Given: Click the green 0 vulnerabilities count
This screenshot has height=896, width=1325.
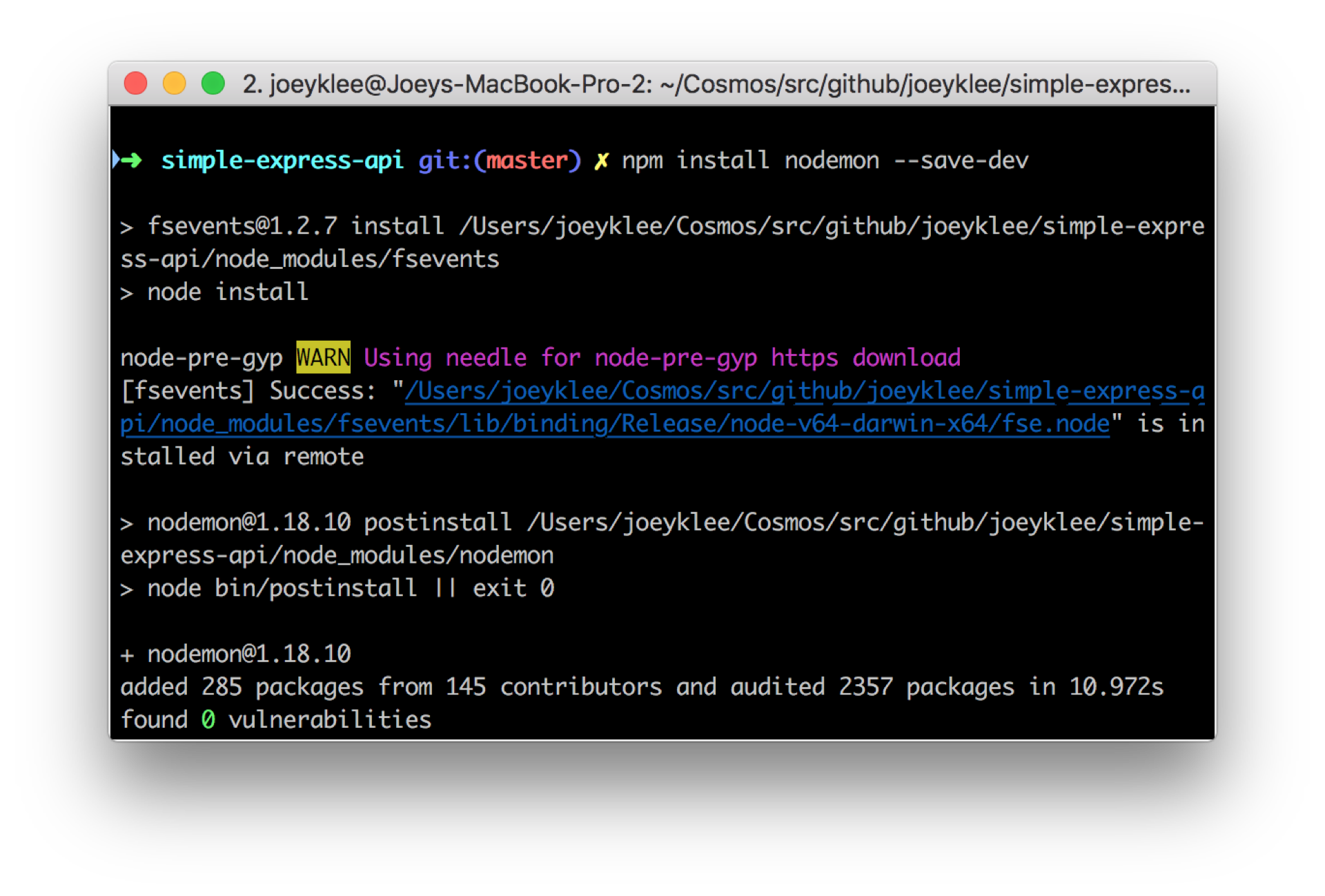Looking at the screenshot, I should (208, 719).
